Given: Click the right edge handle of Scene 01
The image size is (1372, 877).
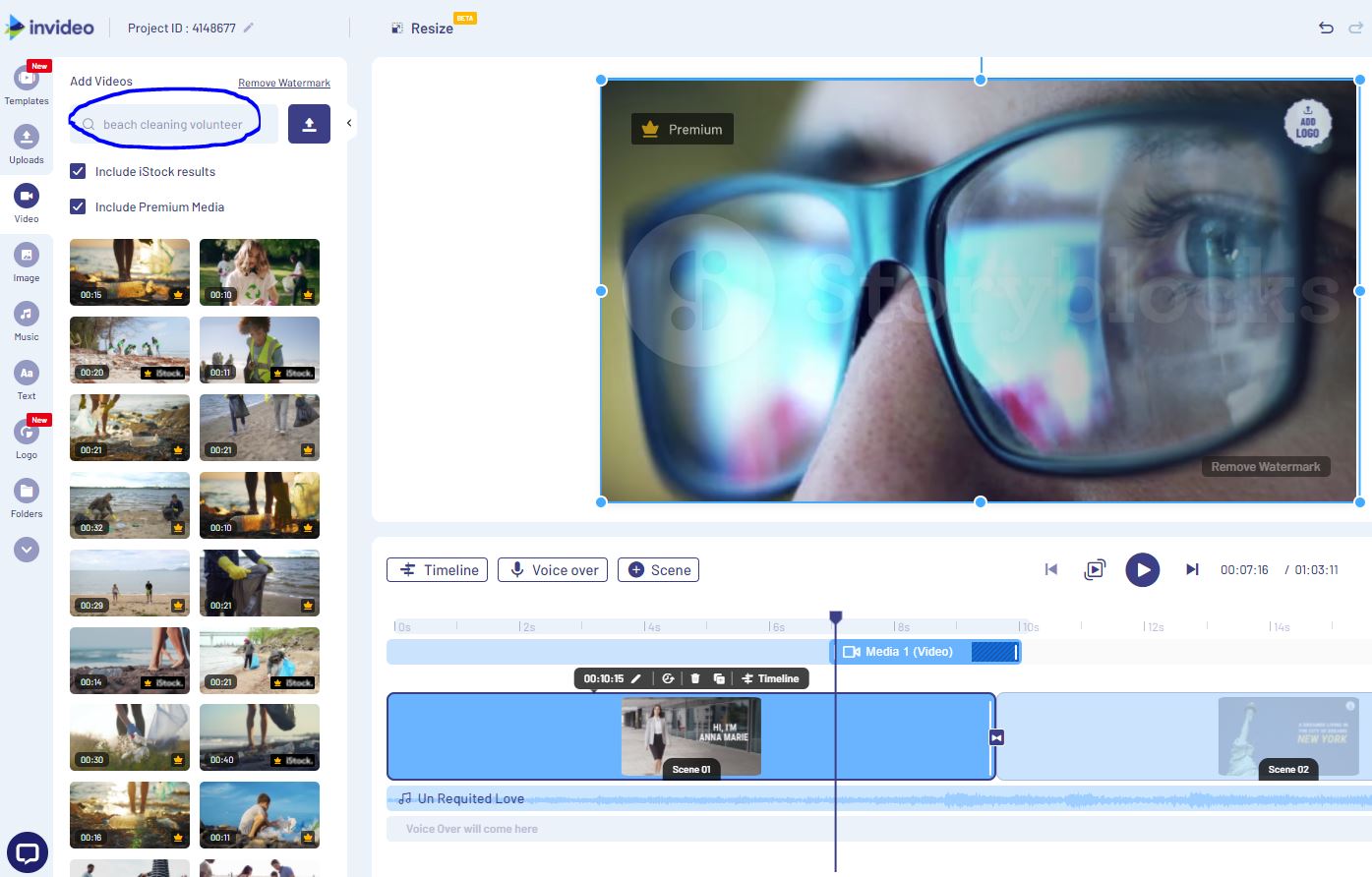Looking at the screenshot, I should [991, 736].
